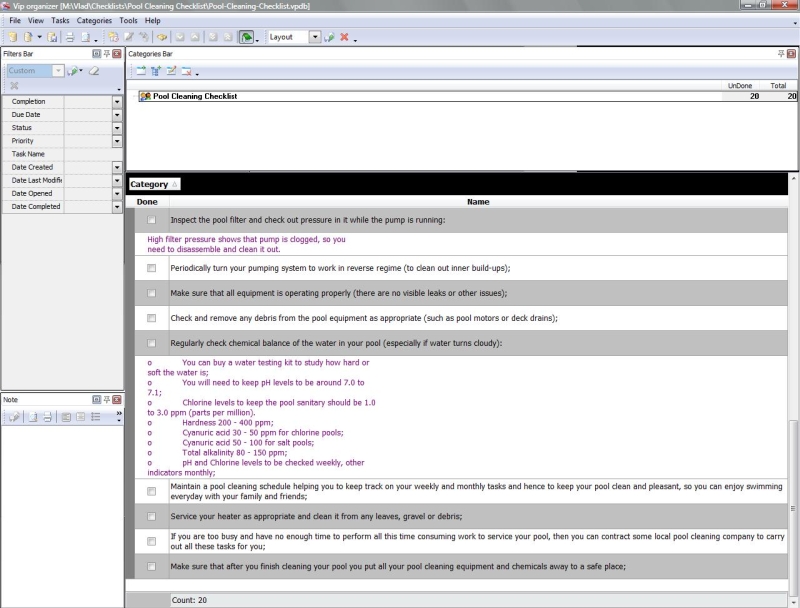
Task: Click the green highlighted icon left of Layout
Action: coord(246,37)
